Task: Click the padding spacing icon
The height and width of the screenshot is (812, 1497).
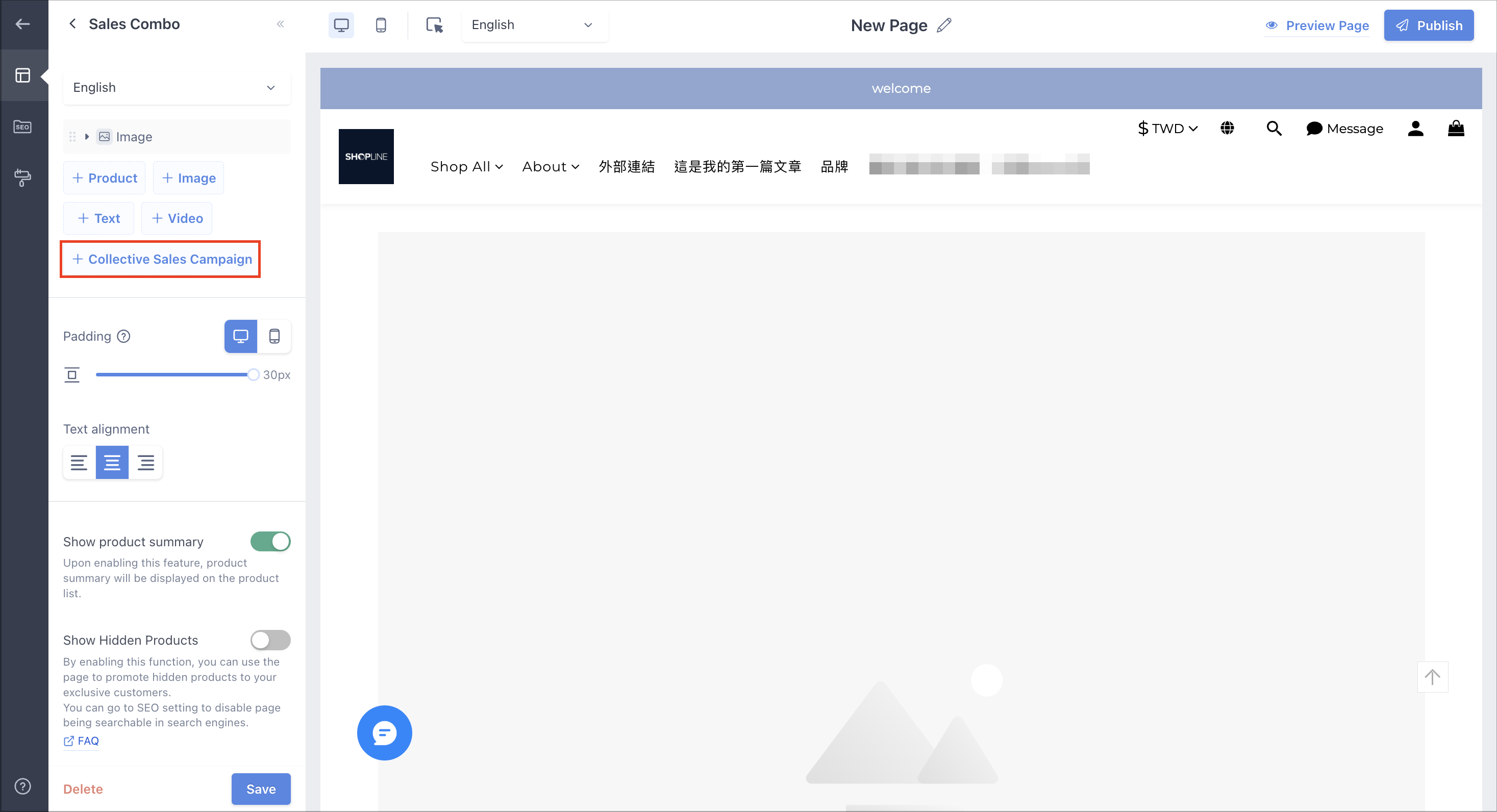Action: (x=72, y=375)
